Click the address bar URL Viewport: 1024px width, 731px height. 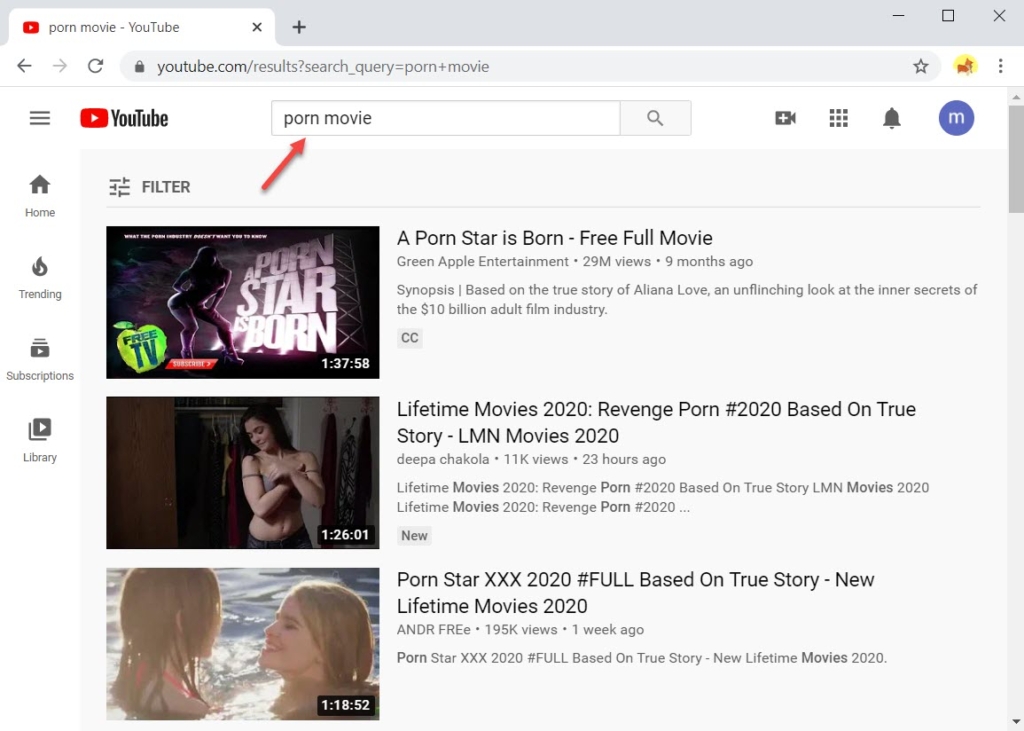tap(323, 67)
